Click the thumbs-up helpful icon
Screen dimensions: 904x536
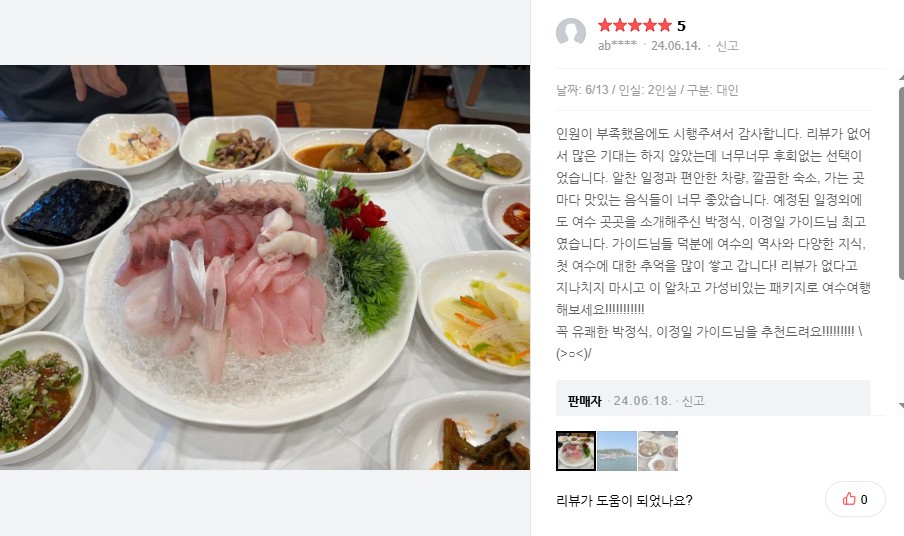849,499
